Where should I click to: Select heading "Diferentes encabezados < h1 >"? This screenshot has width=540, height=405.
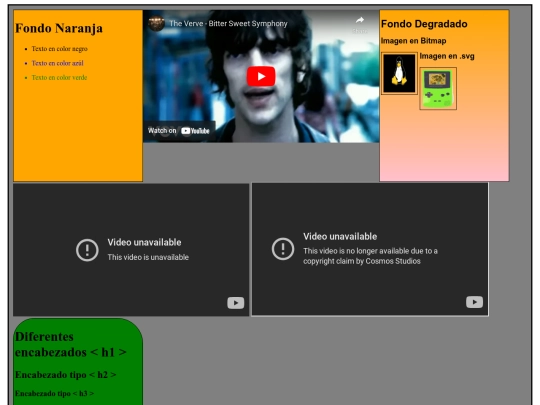[71, 344]
